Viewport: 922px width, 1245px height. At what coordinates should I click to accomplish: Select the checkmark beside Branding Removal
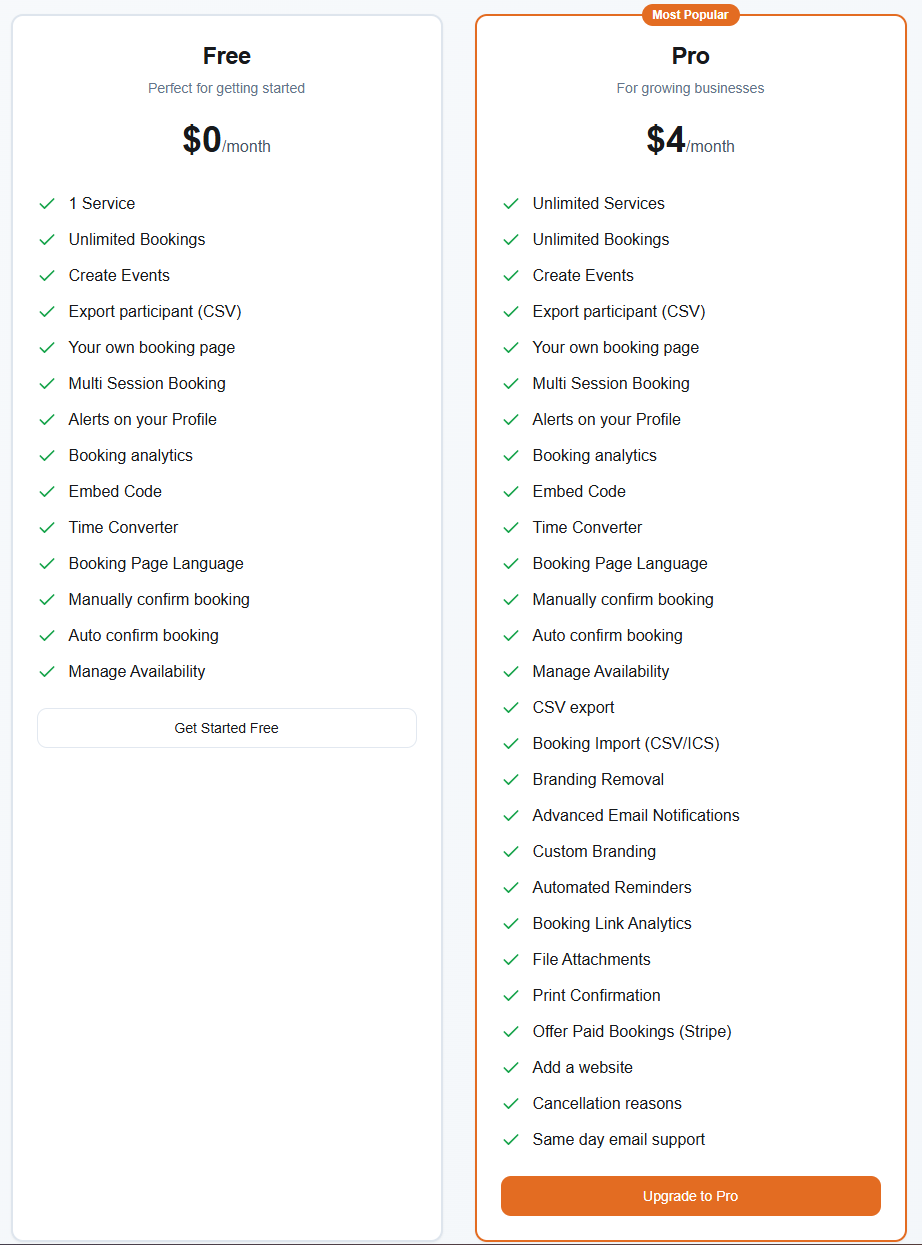click(511, 779)
